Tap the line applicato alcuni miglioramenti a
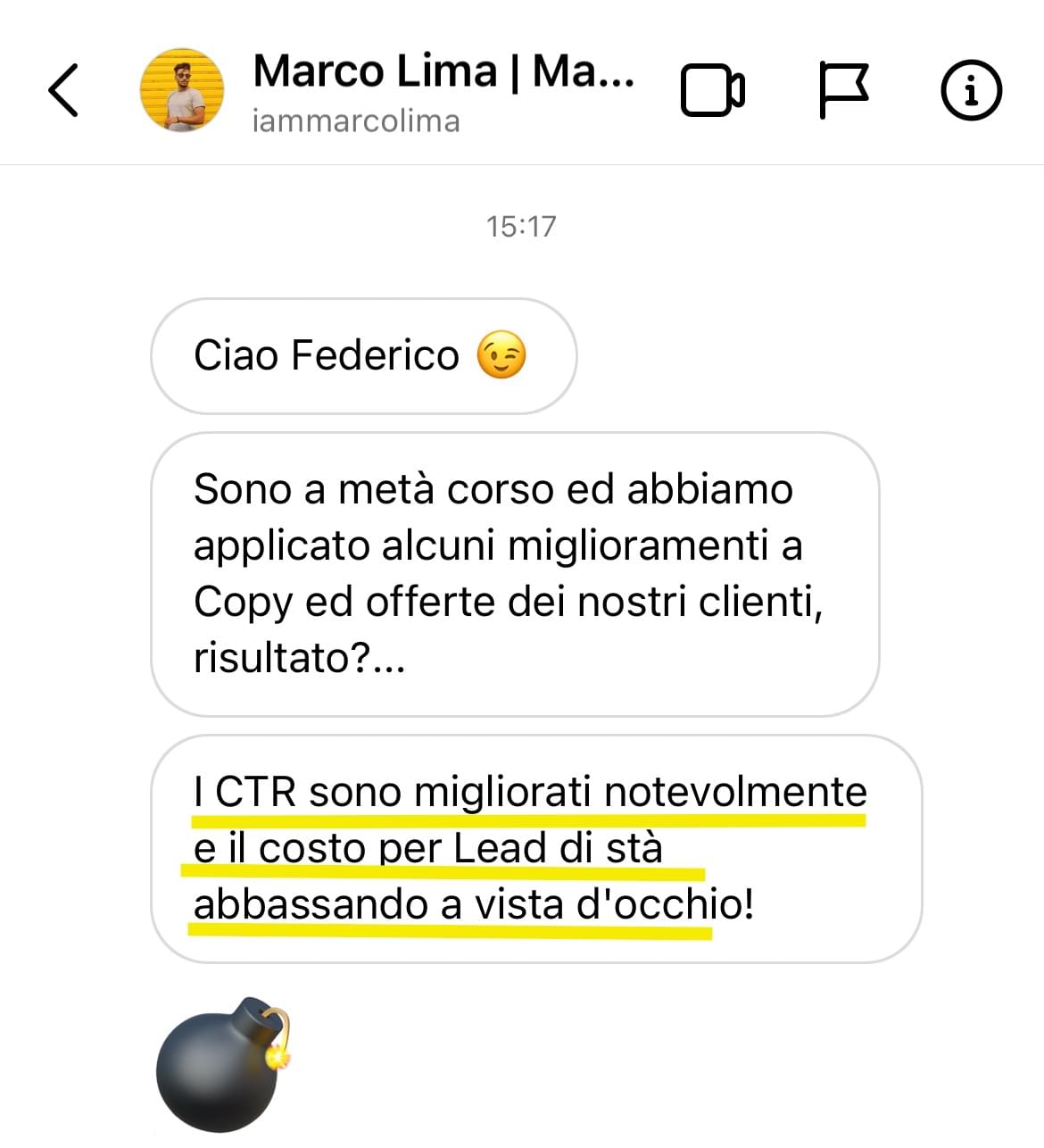1044x1148 pixels. tap(498, 545)
